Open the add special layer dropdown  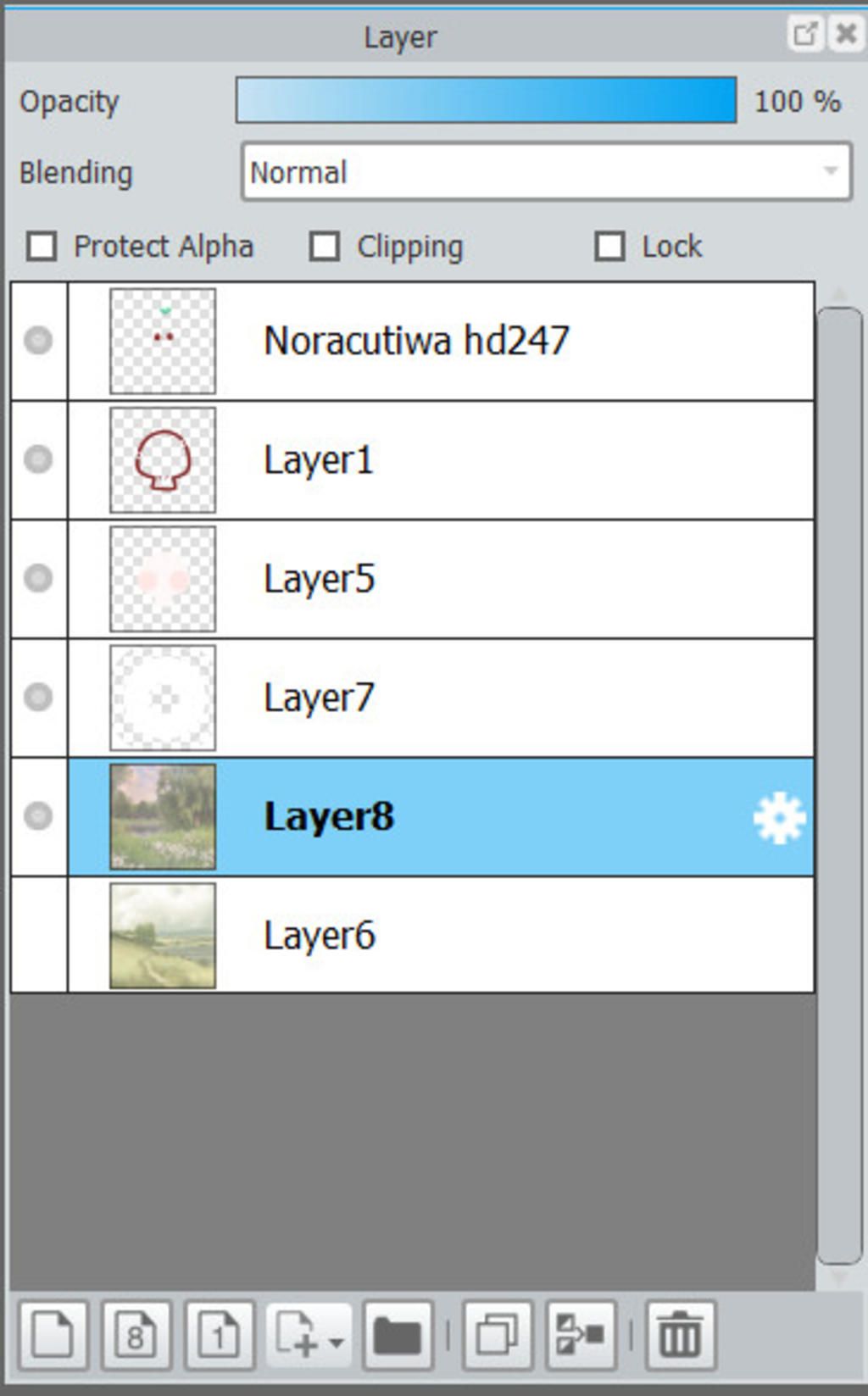(x=309, y=1336)
